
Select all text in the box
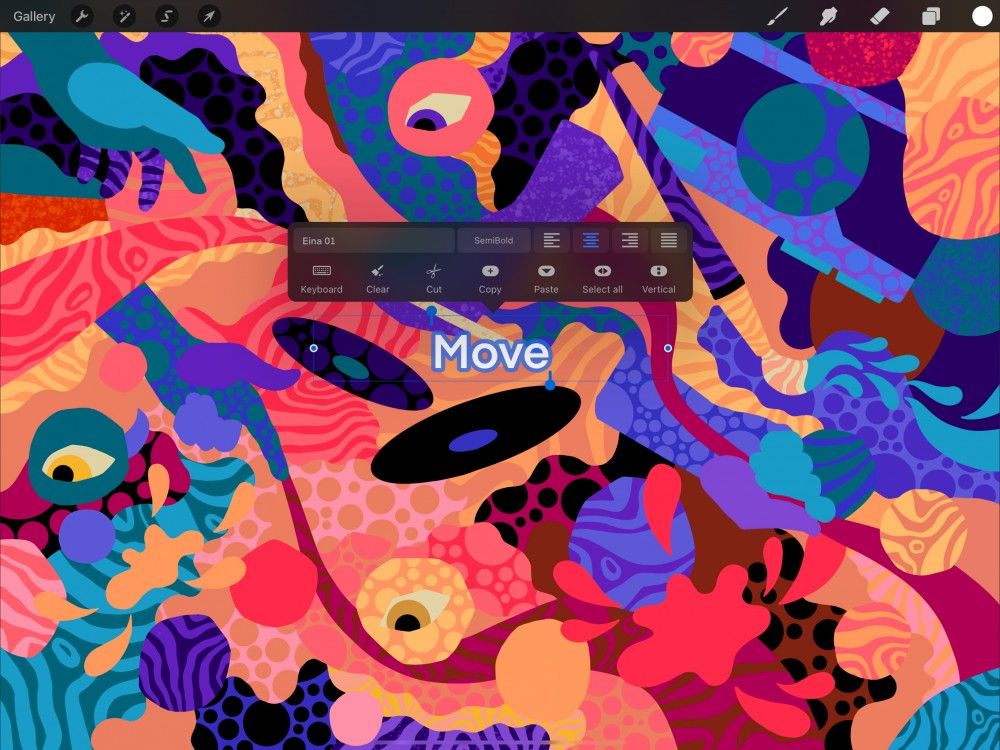pos(602,277)
